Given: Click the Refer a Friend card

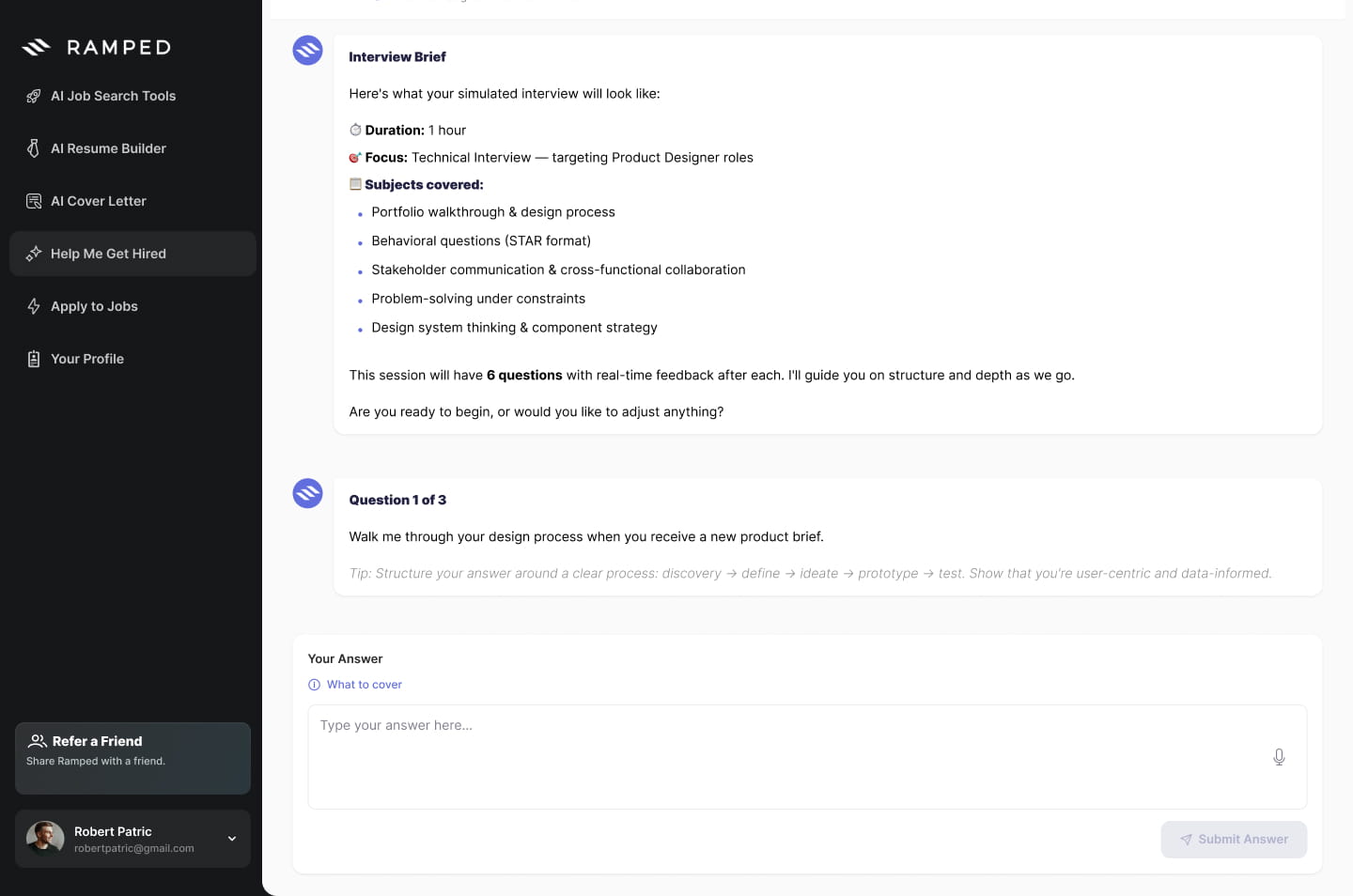Looking at the screenshot, I should point(132,758).
